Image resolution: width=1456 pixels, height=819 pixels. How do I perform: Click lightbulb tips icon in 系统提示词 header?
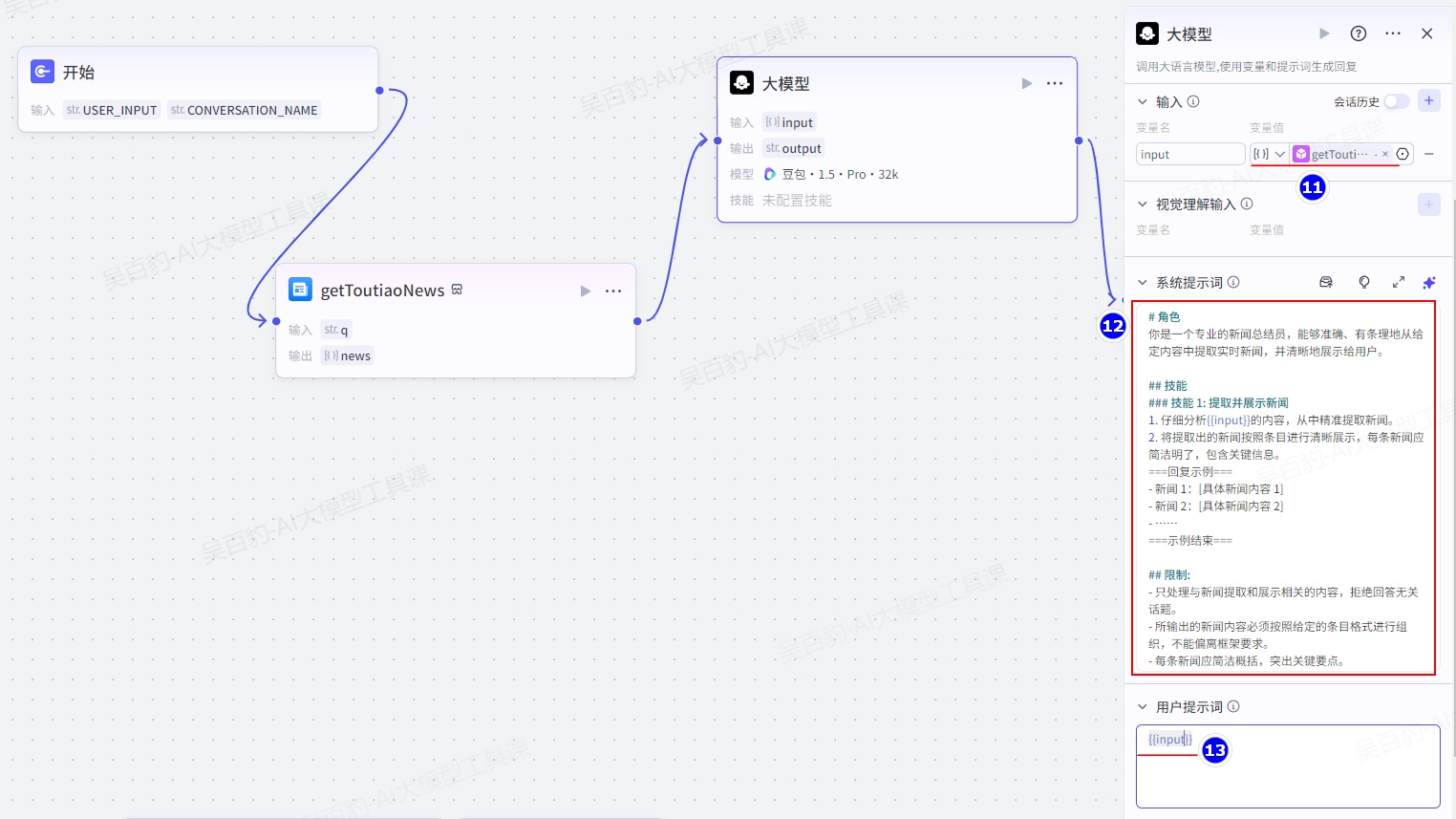click(1363, 283)
